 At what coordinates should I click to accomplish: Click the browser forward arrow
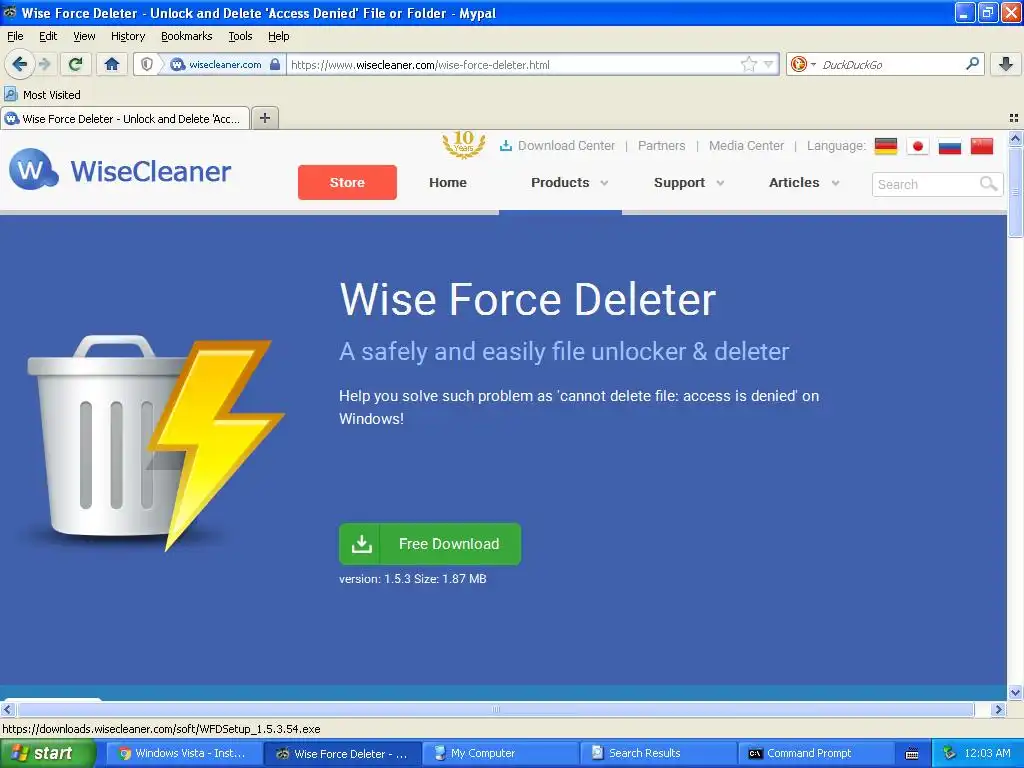[x=44, y=64]
